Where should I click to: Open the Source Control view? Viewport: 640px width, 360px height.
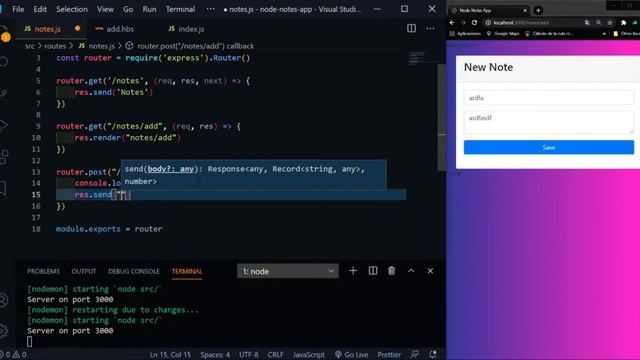[4, 93]
